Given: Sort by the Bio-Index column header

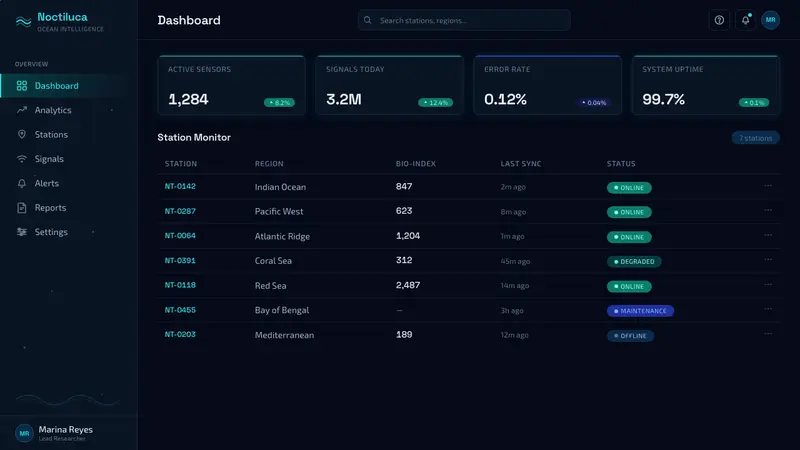Looking at the screenshot, I should pos(416,164).
